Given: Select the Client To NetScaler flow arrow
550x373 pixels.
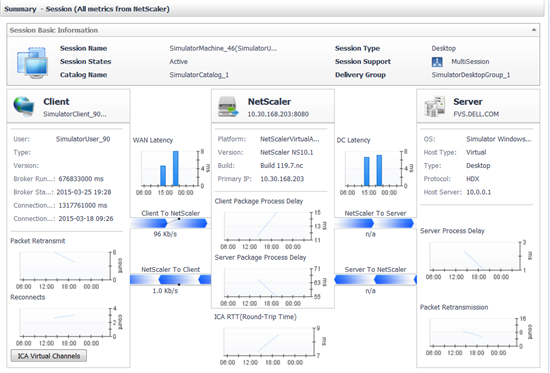Looking at the screenshot, I should 170,223.
